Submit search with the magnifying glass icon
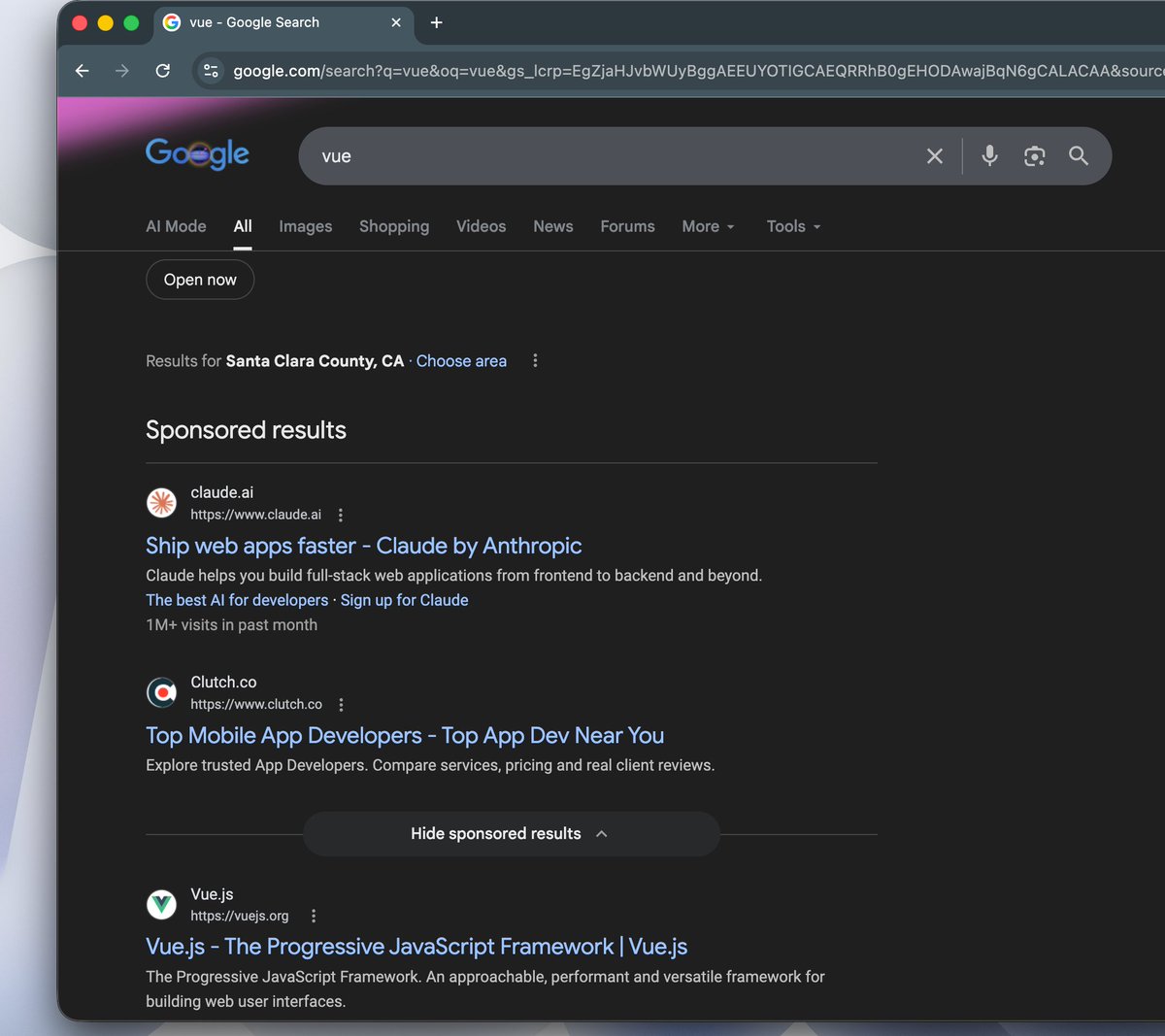 coord(1079,155)
